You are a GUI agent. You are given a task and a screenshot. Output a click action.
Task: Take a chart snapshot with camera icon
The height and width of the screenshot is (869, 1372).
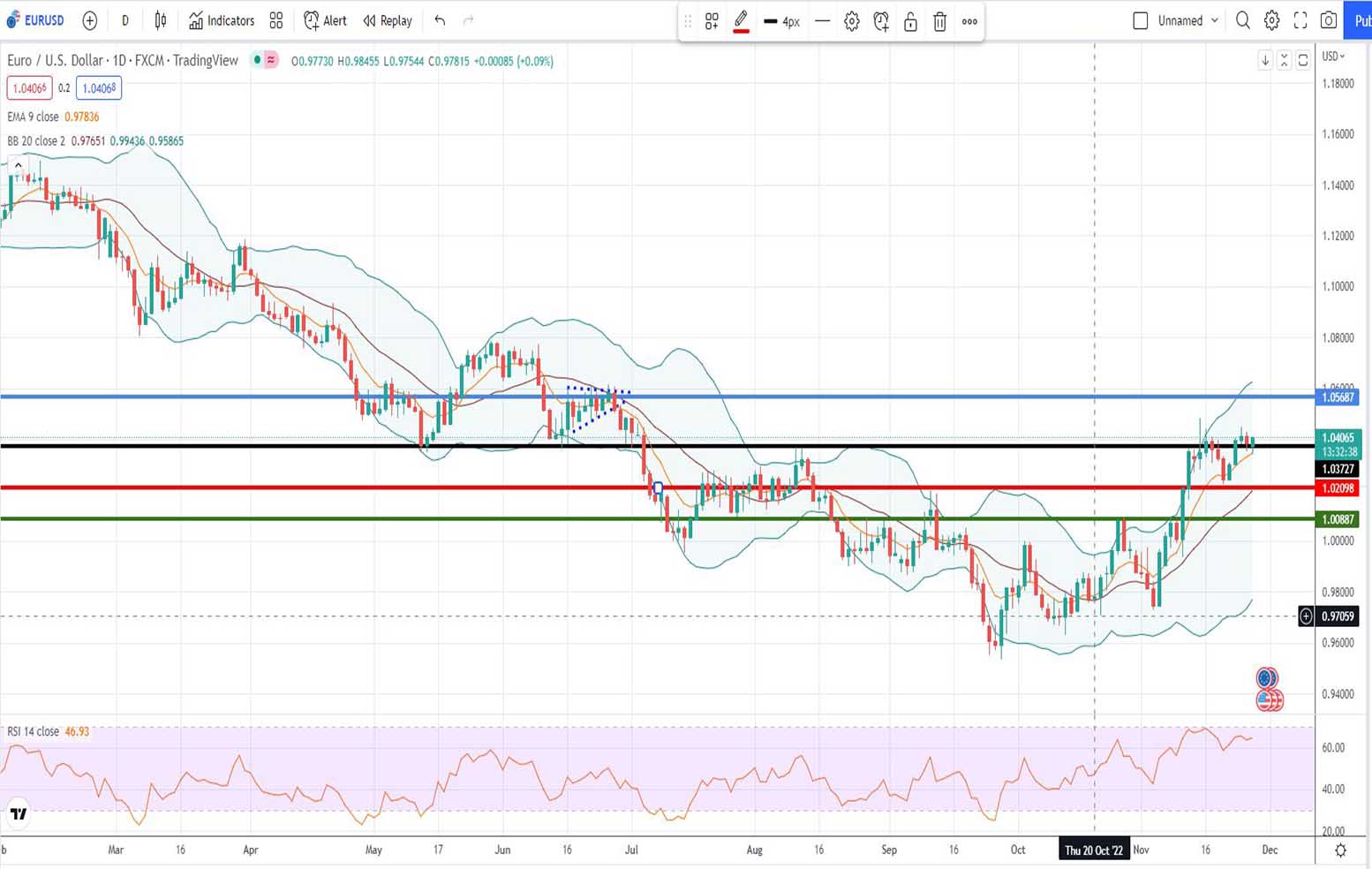click(1328, 20)
